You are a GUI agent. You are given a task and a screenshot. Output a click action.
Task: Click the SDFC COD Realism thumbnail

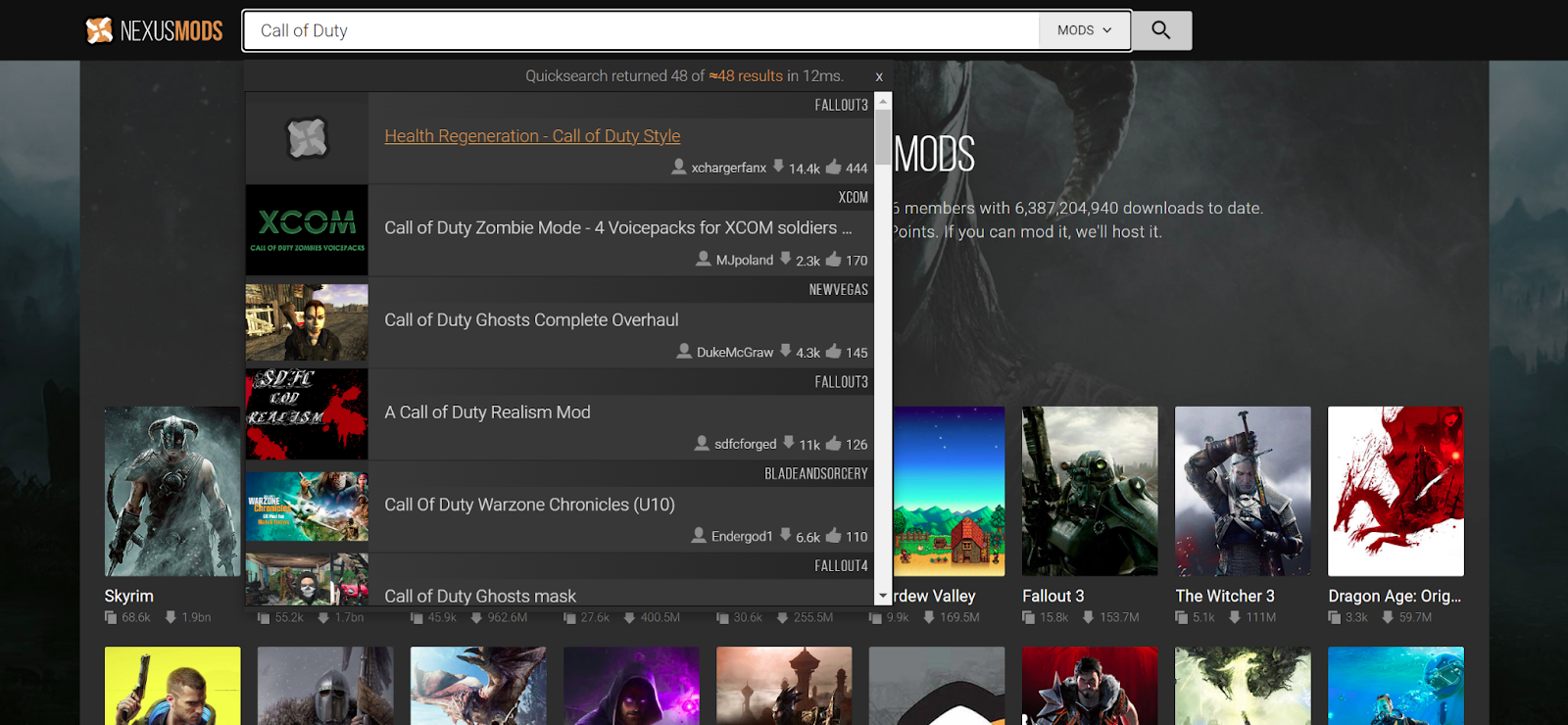307,414
